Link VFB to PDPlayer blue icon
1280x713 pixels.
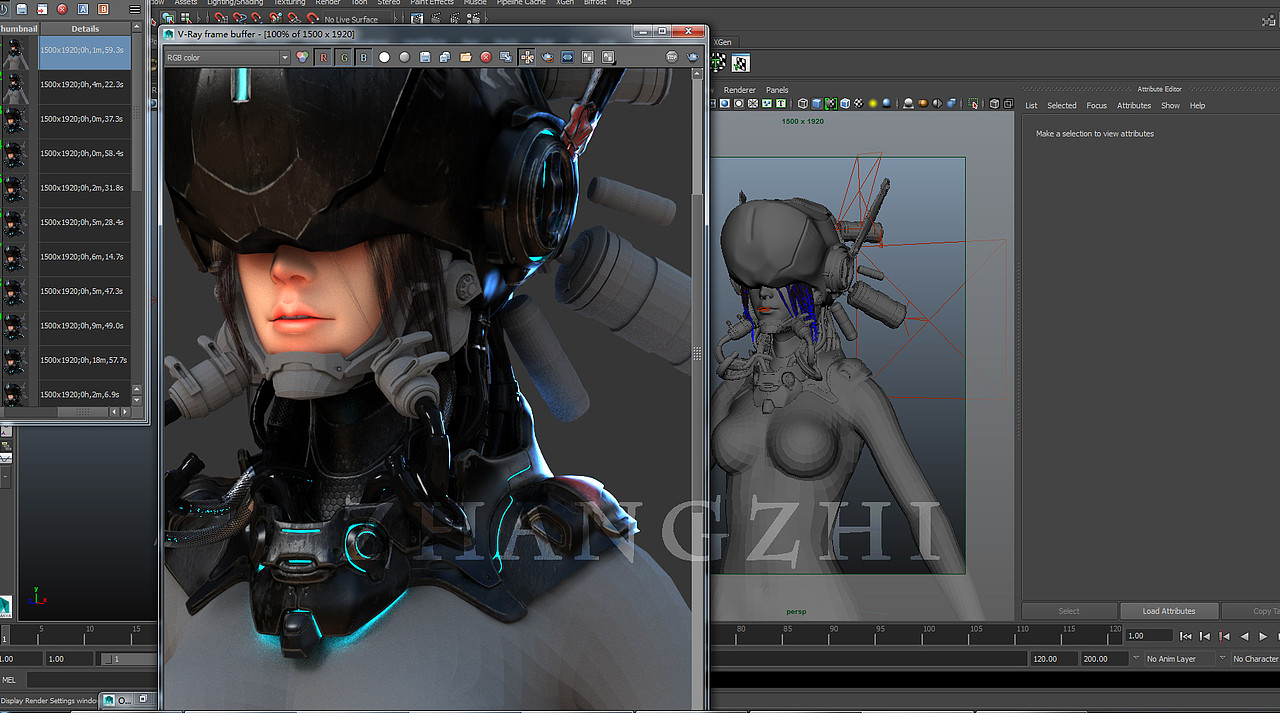[567, 57]
